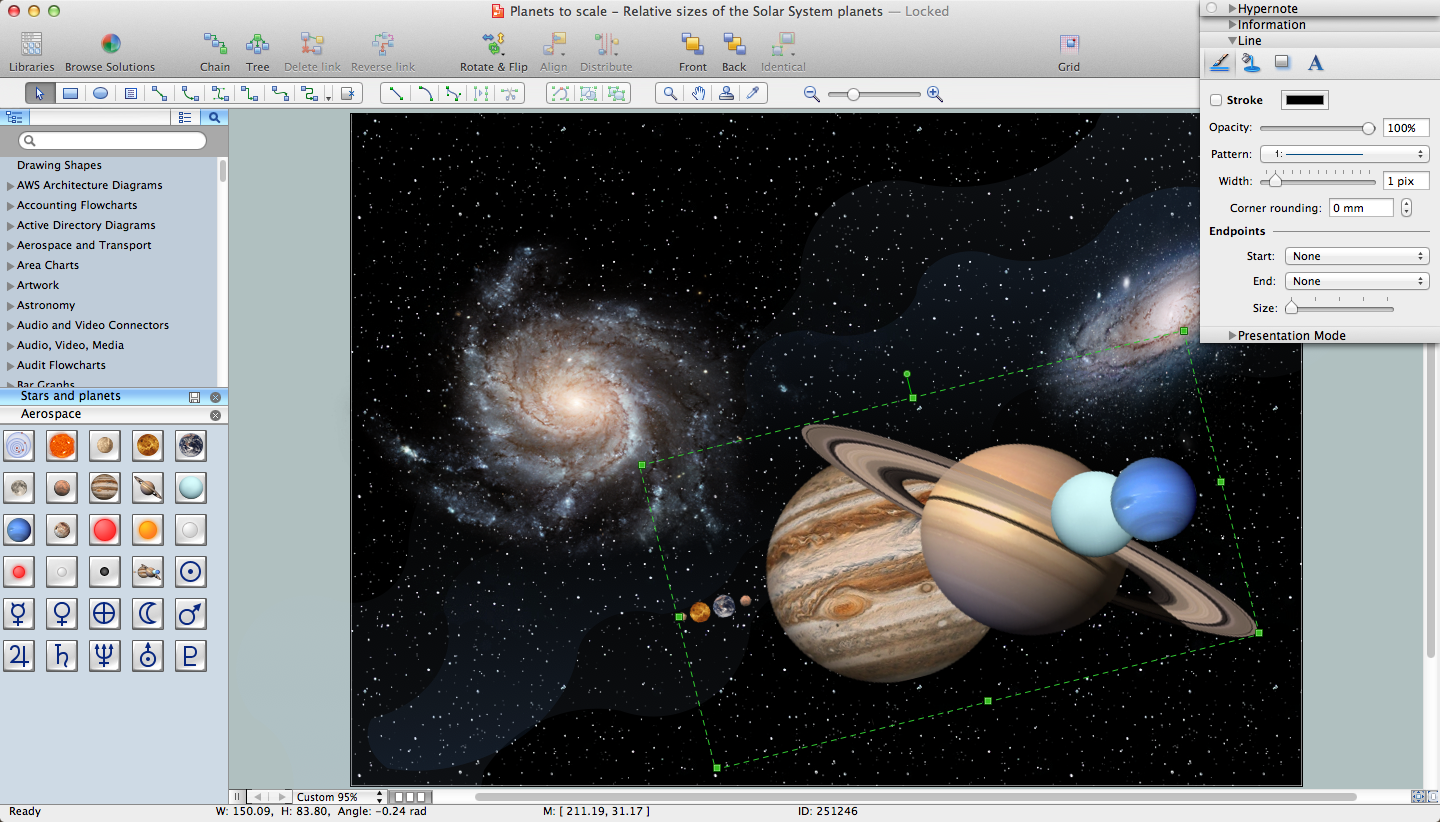The image size is (1440, 822).
Task: Open the Start endpoint dropdown
Action: coord(1356,256)
